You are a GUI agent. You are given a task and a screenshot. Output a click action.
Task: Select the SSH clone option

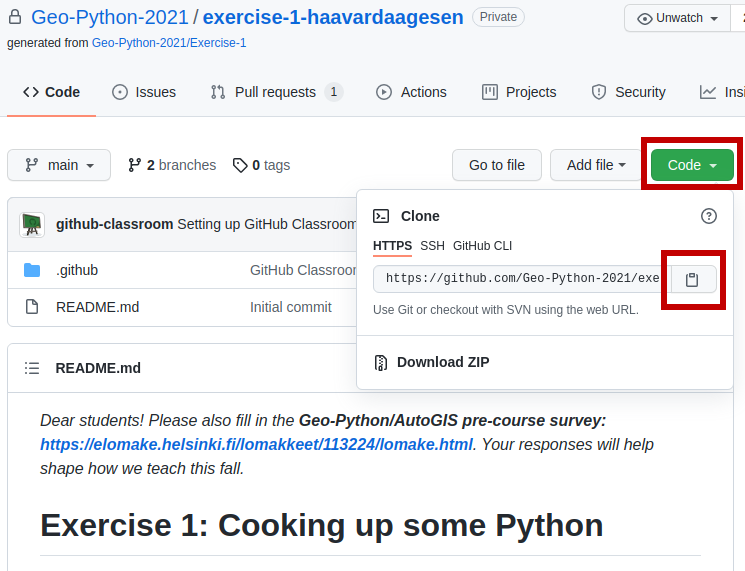point(432,246)
